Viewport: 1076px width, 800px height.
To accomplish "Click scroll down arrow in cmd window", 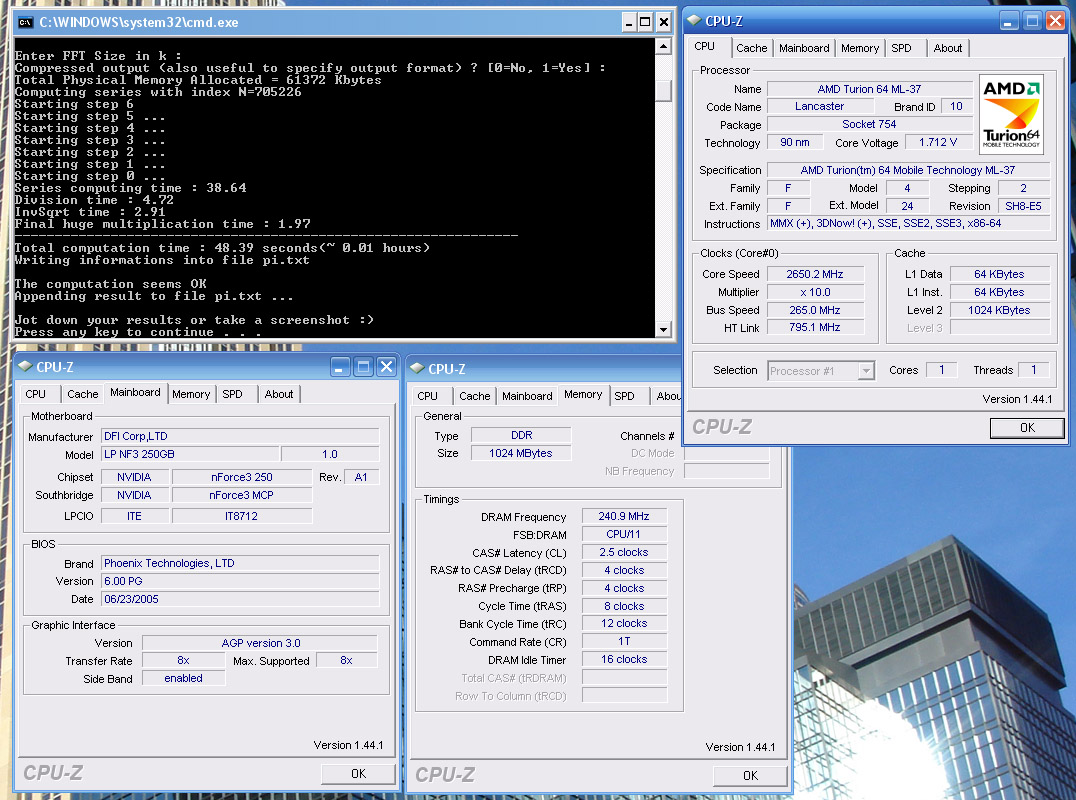I will pos(663,329).
